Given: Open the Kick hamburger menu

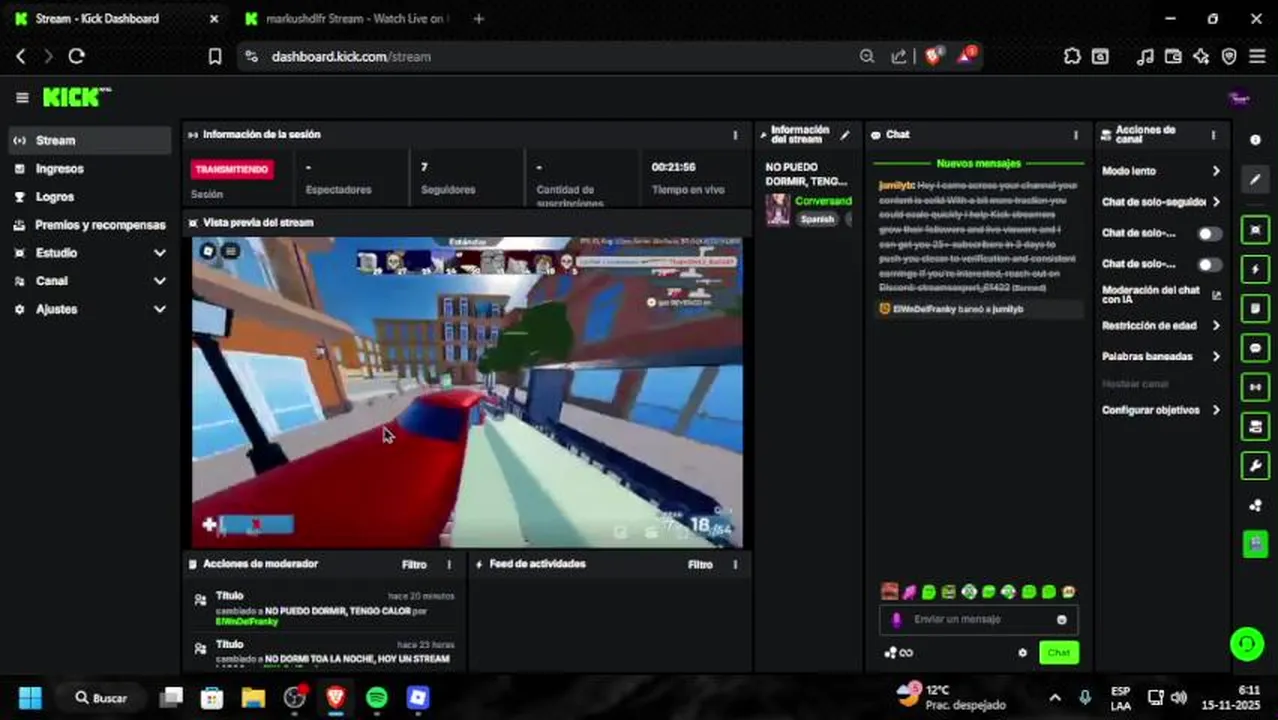Looking at the screenshot, I should pyautogui.click(x=22, y=97).
